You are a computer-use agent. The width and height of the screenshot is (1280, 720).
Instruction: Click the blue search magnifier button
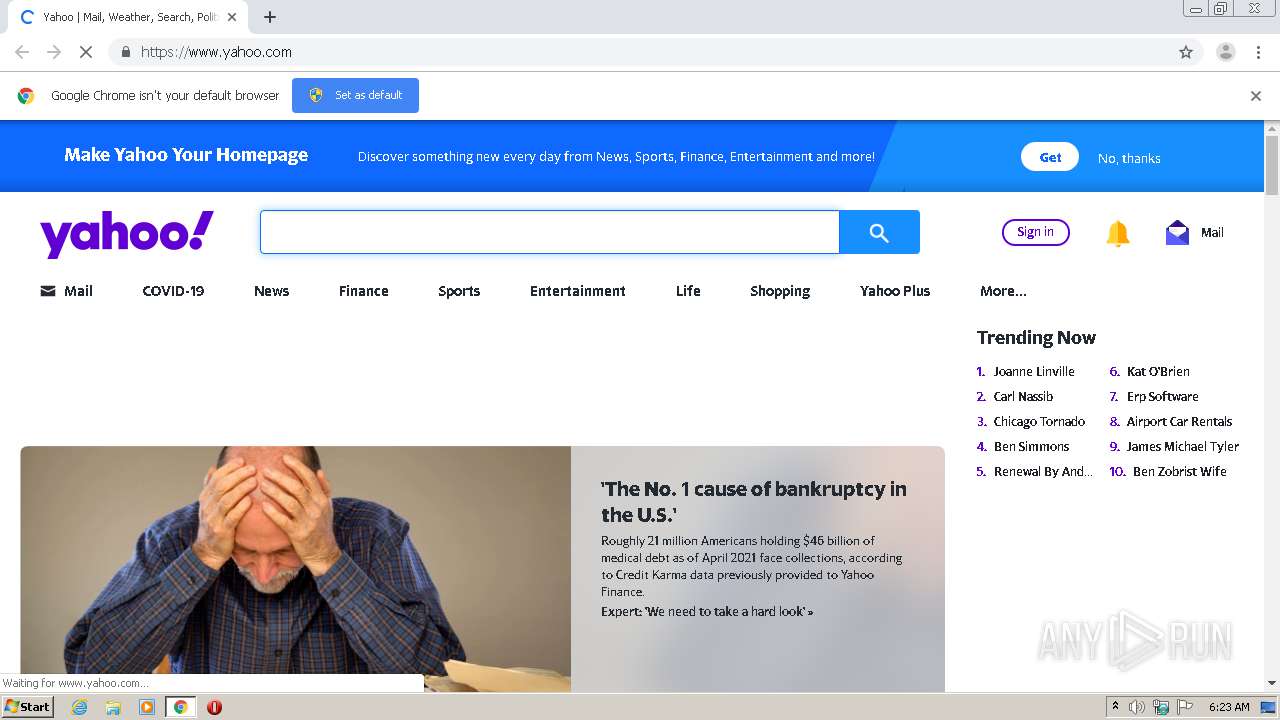tap(879, 232)
